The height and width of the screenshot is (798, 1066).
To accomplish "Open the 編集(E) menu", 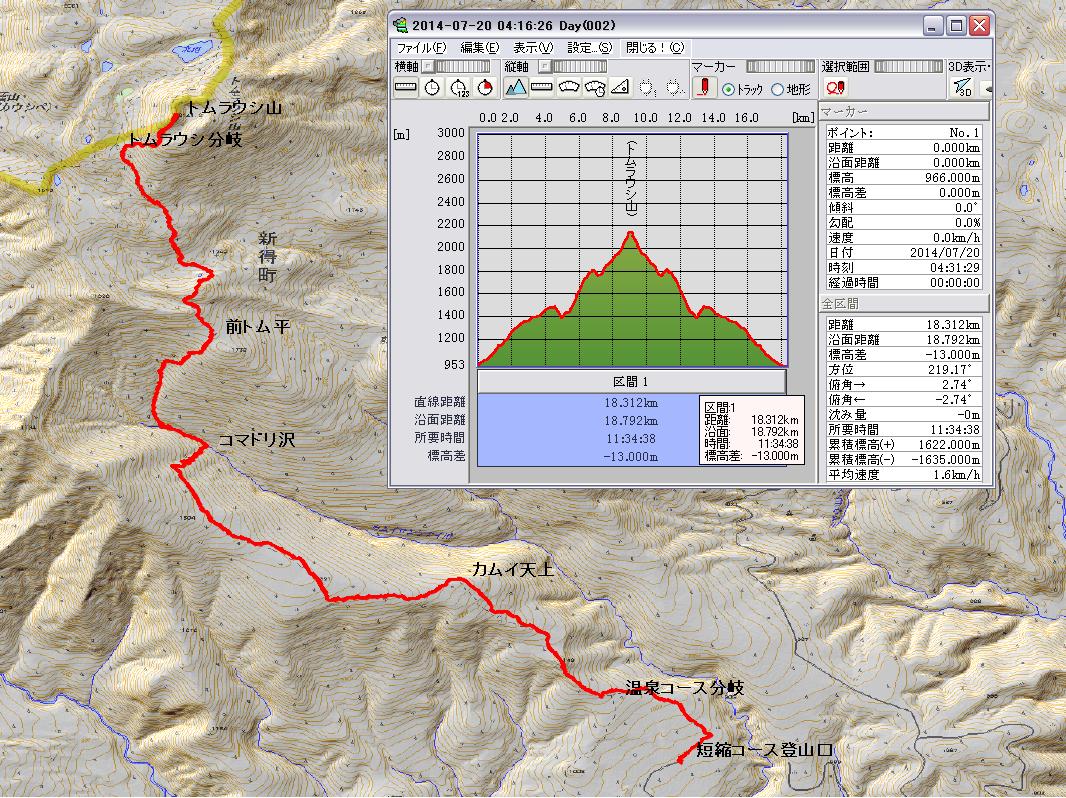I will click(x=479, y=48).
